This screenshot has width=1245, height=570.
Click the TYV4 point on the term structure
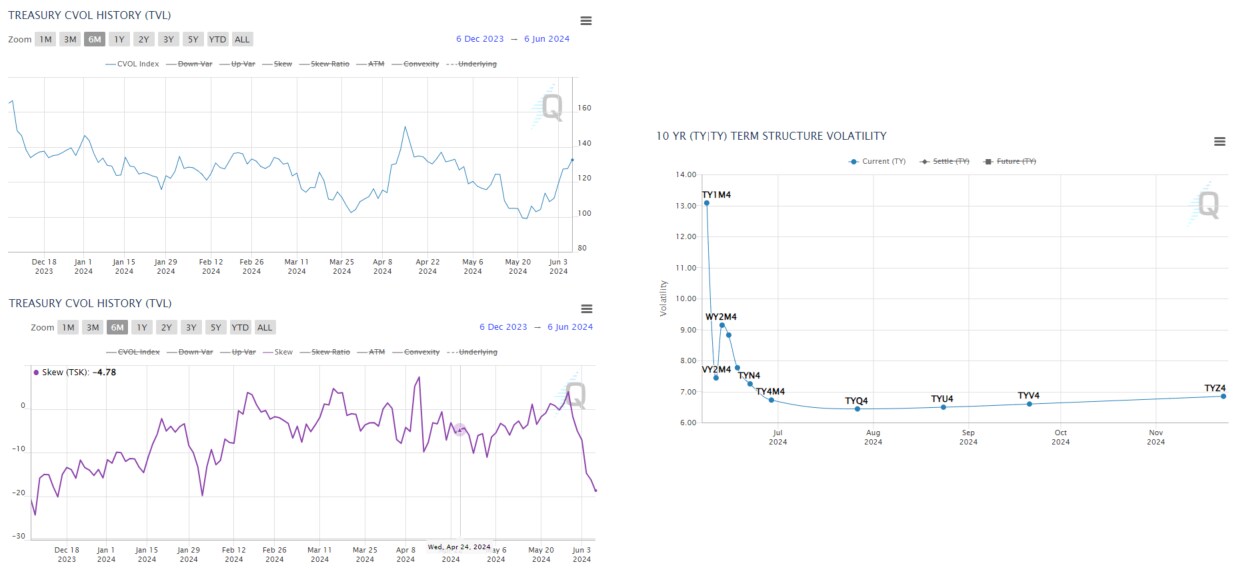1029,404
